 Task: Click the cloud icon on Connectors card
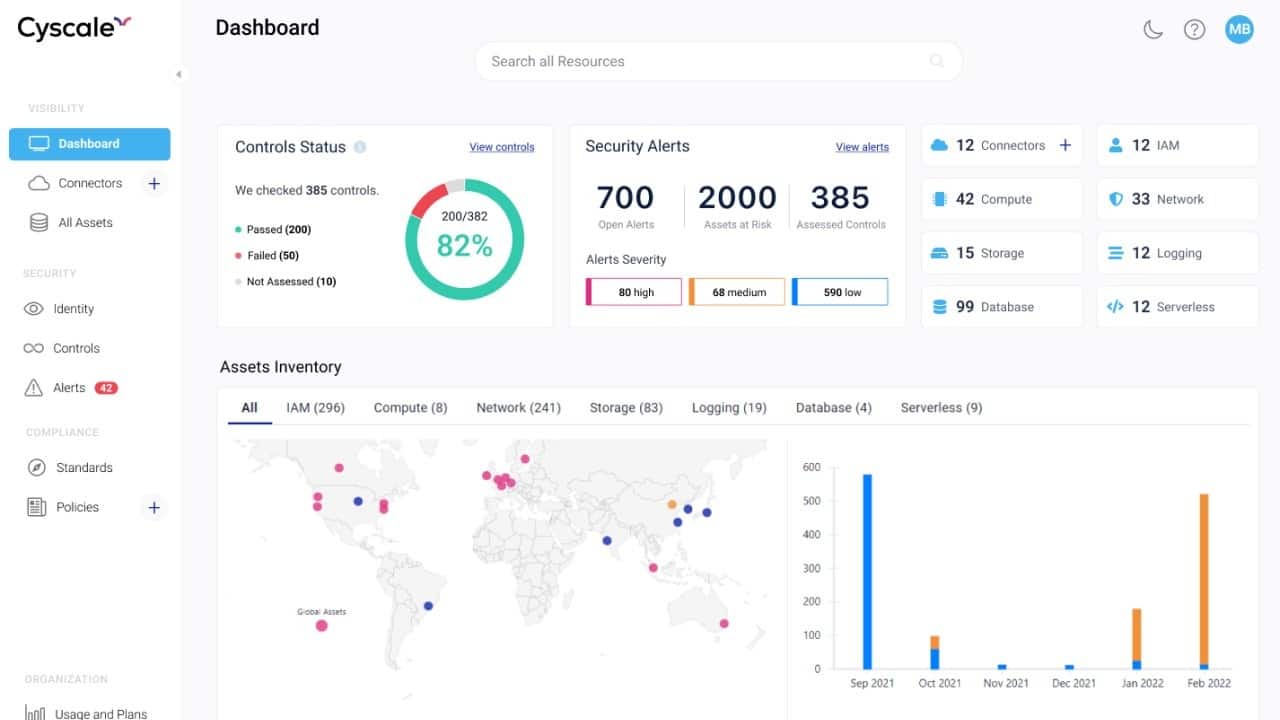tap(939, 146)
